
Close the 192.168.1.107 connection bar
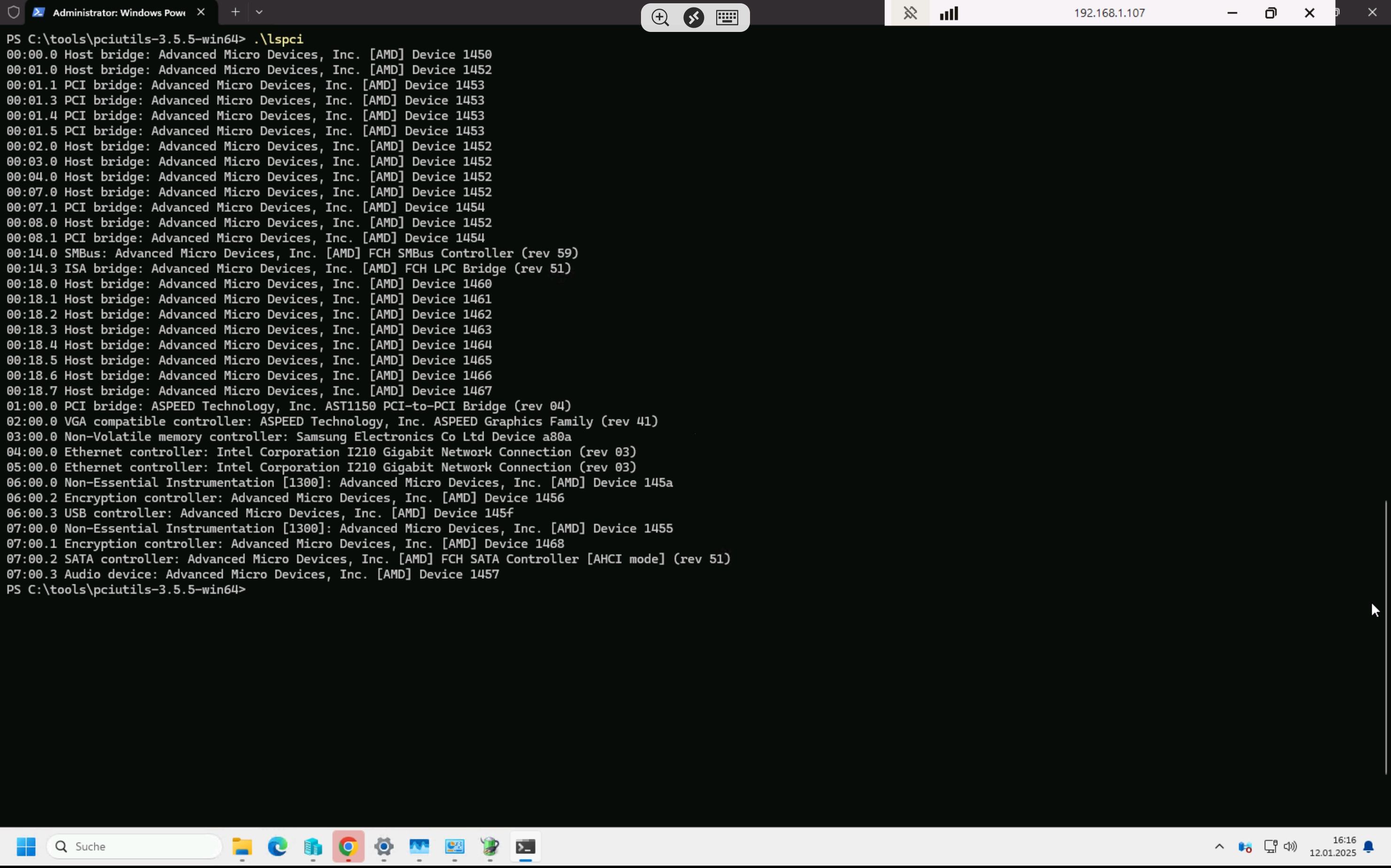[1309, 13]
